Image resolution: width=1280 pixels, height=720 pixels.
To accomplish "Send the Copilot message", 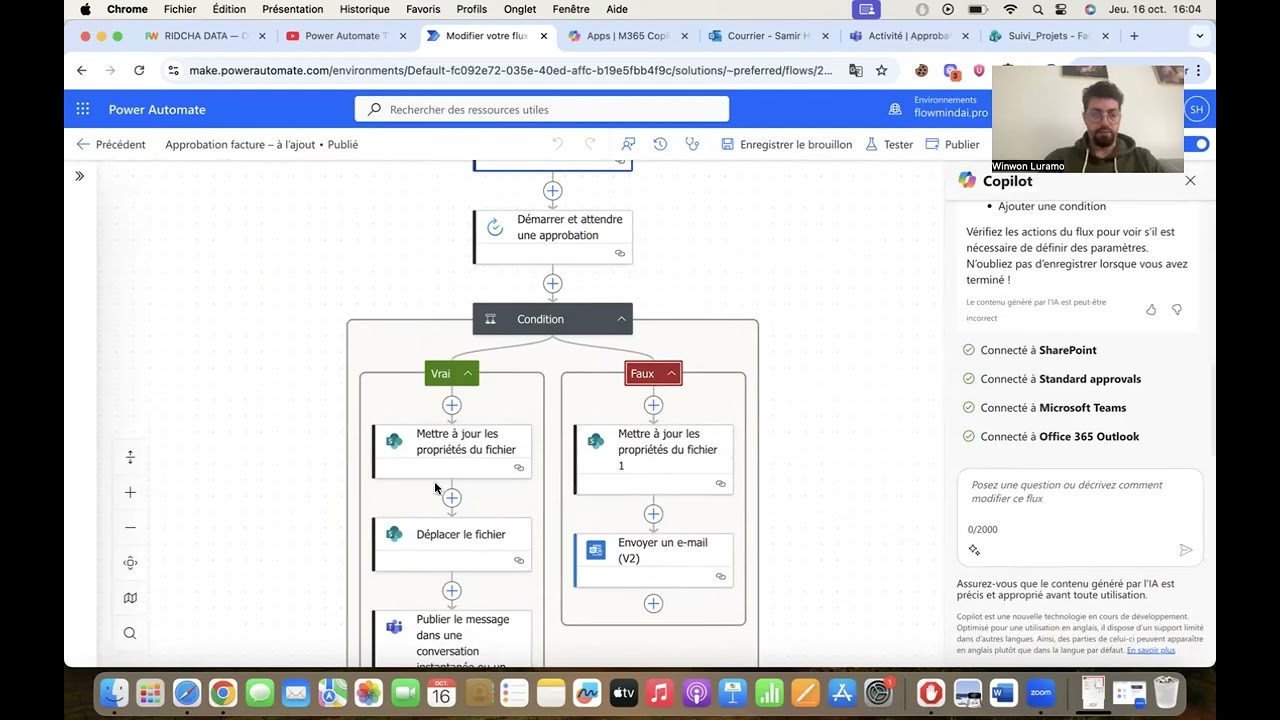I will [1186, 550].
